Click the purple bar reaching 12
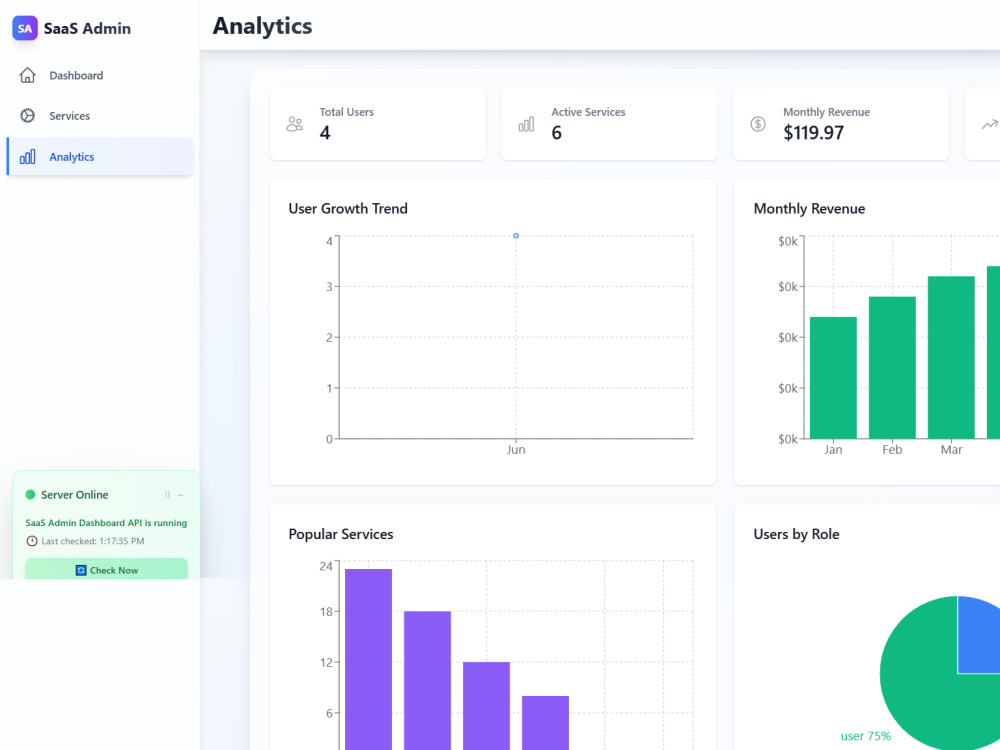 487,706
